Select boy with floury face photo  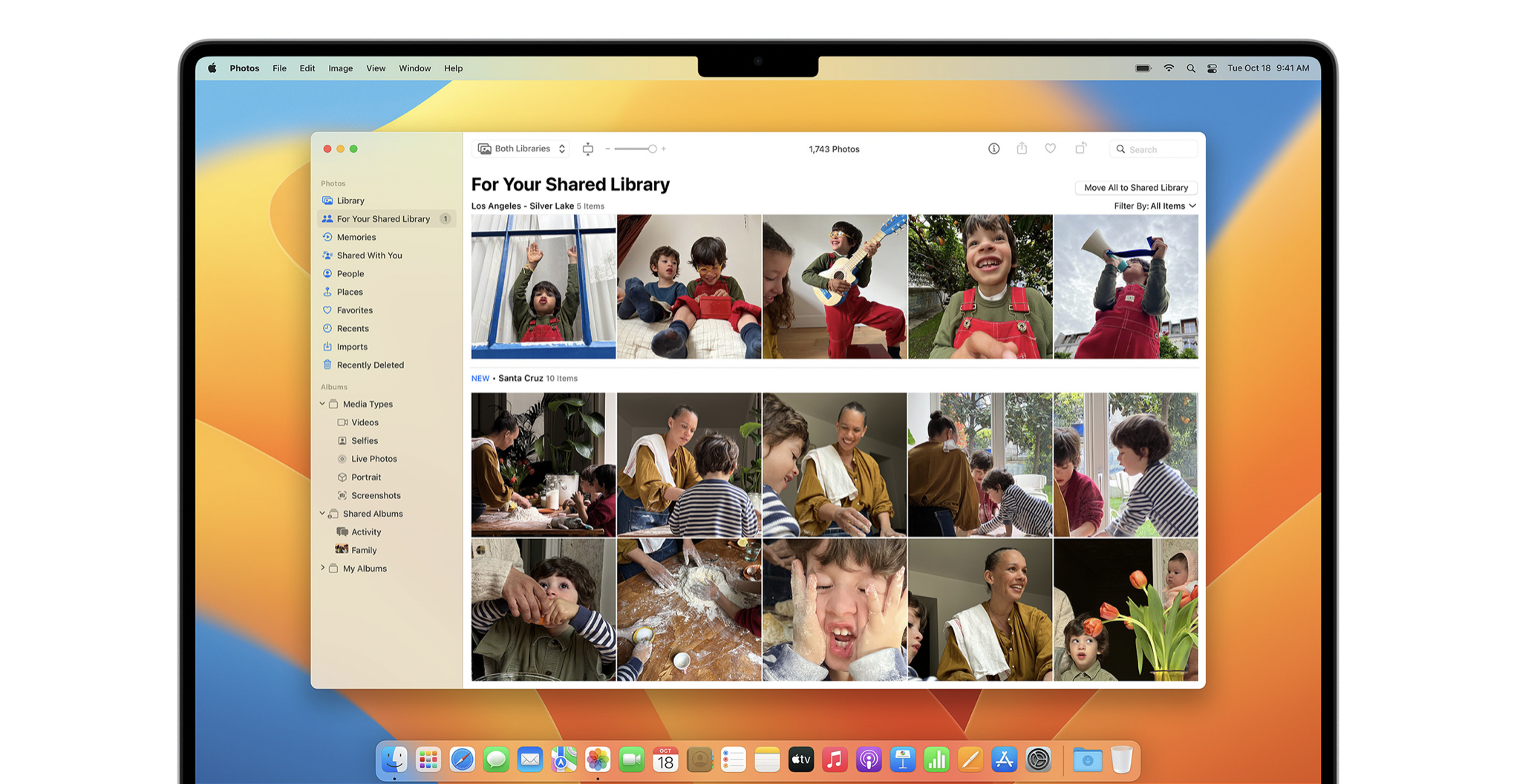(x=835, y=610)
